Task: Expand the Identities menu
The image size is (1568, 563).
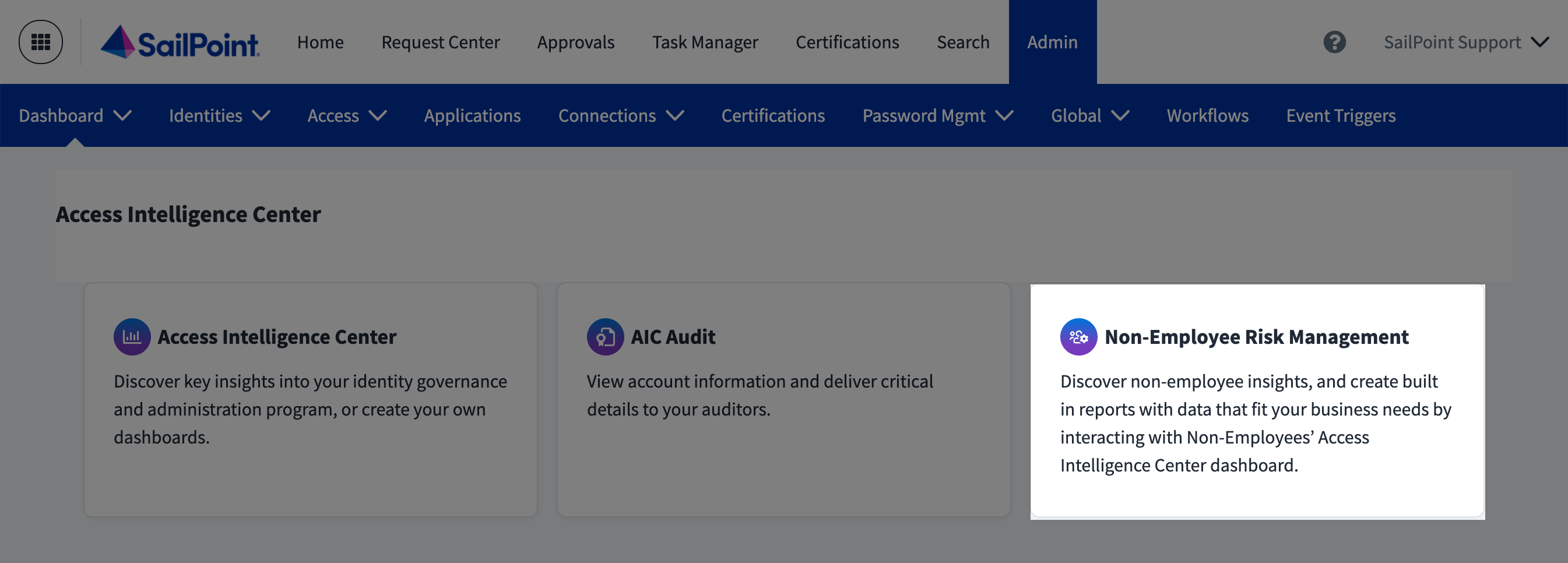Action: tap(220, 115)
